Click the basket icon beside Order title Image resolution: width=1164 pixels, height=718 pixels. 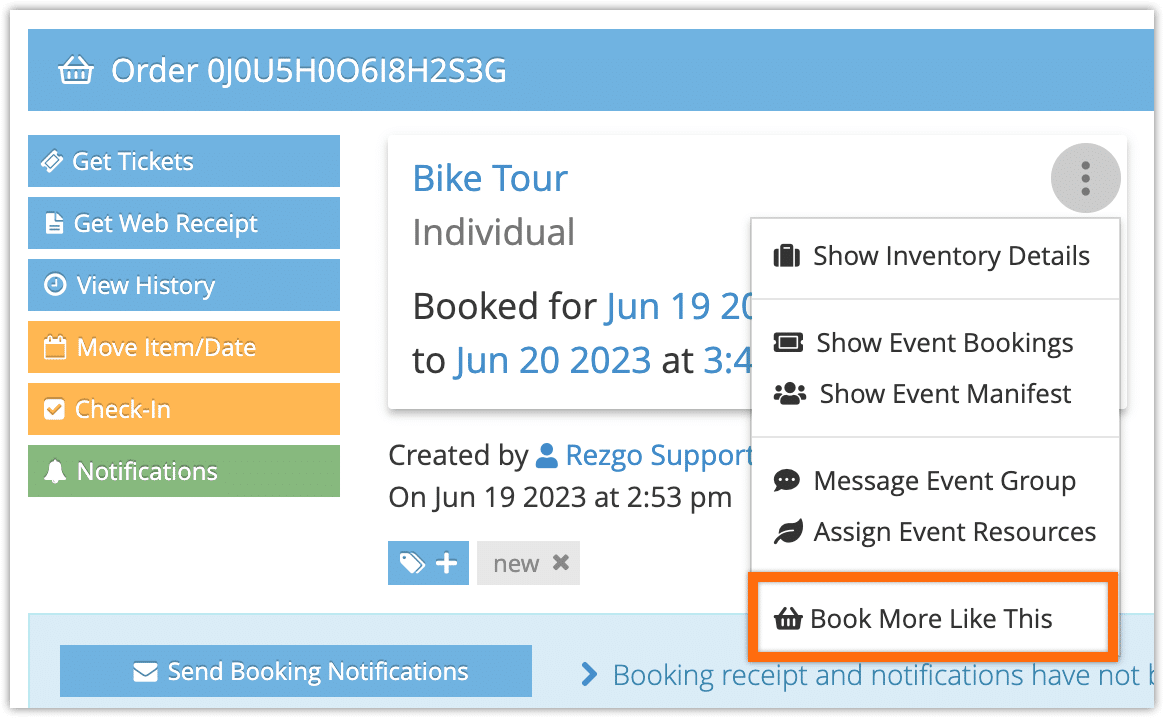coord(76,71)
